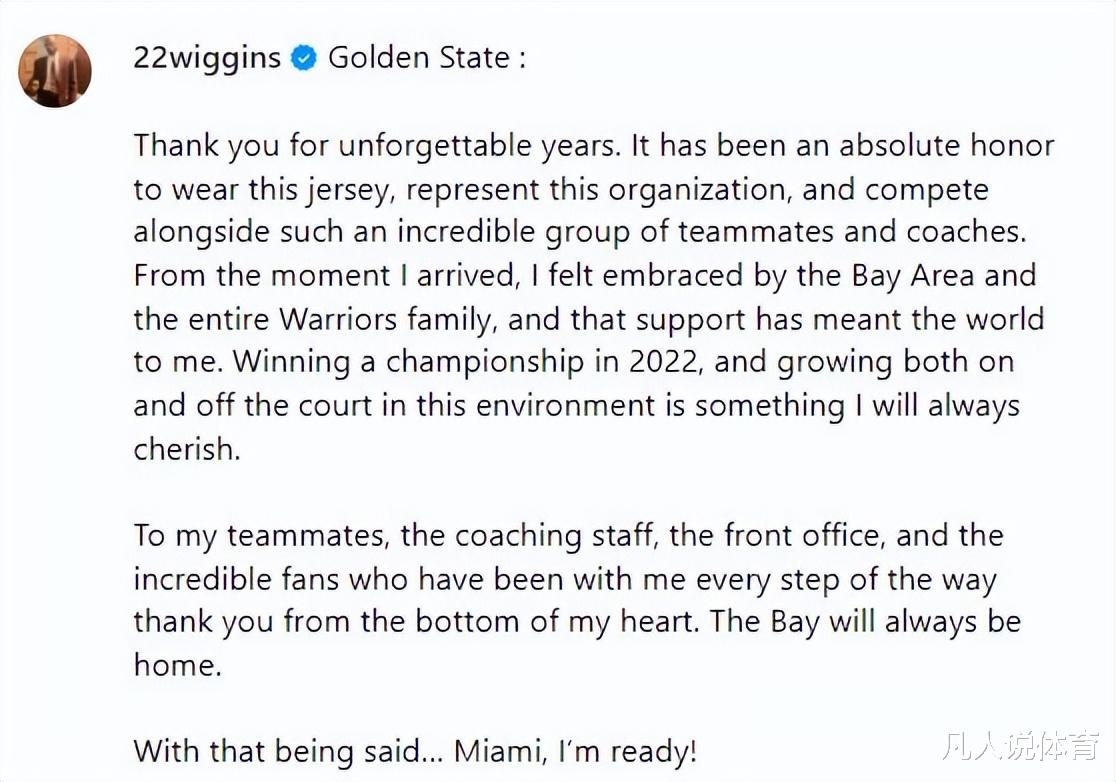
Task: Click the 22wiggins username
Action: click(x=207, y=58)
